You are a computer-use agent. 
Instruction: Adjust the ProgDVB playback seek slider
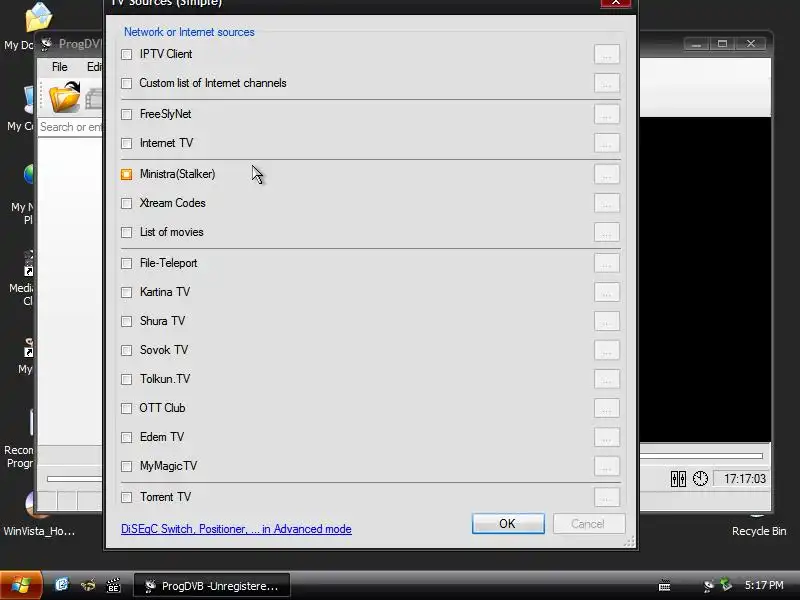pyautogui.click(x=702, y=456)
